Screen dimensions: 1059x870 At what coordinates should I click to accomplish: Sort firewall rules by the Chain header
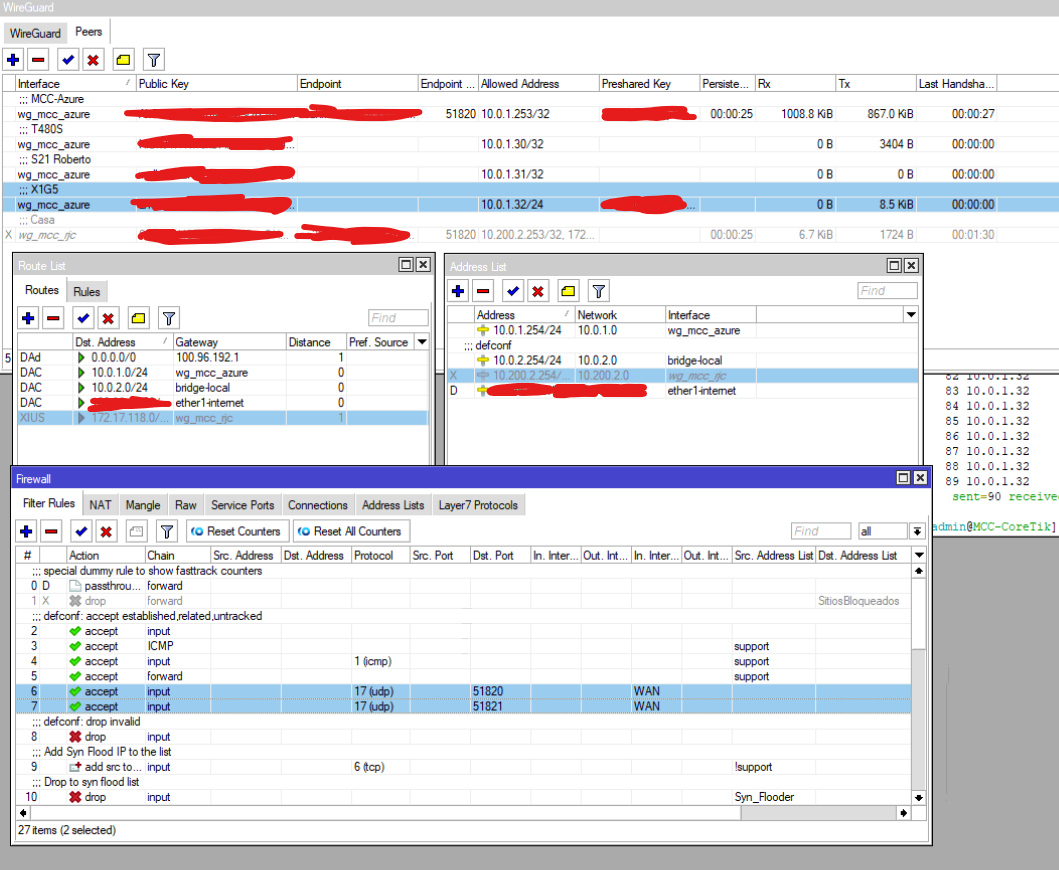coord(177,555)
